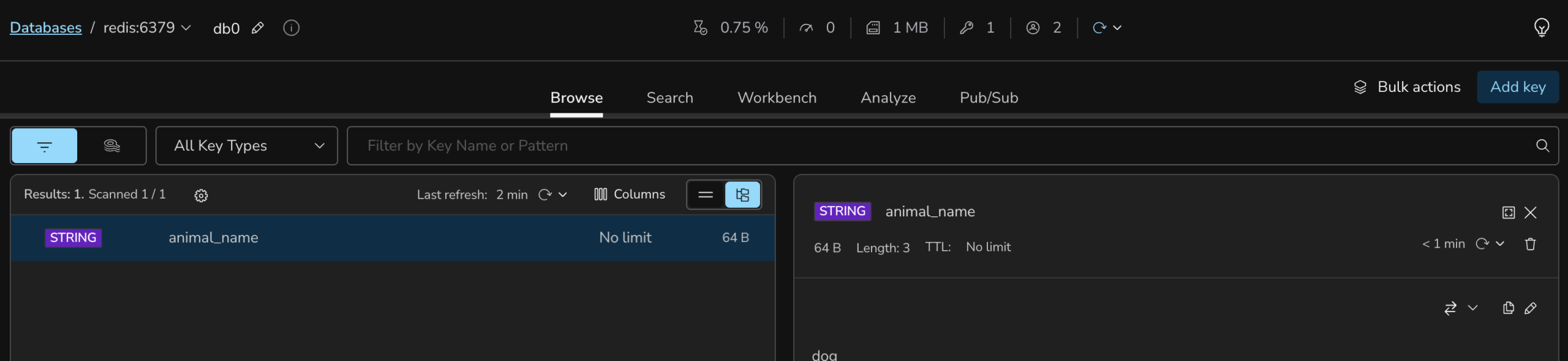
Task: Go to the Pub/Sub tab
Action: (x=989, y=97)
